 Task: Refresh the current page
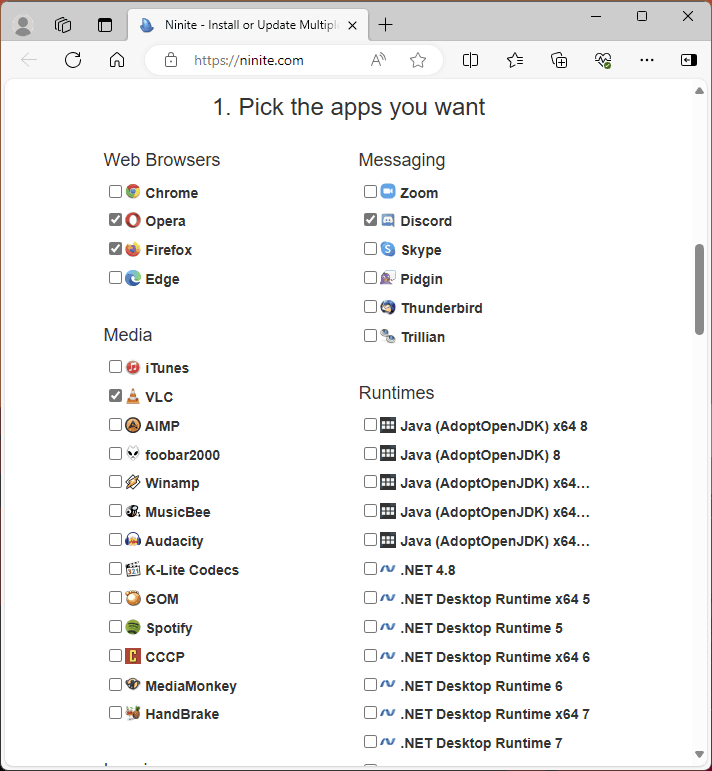click(x=73, y=60)
